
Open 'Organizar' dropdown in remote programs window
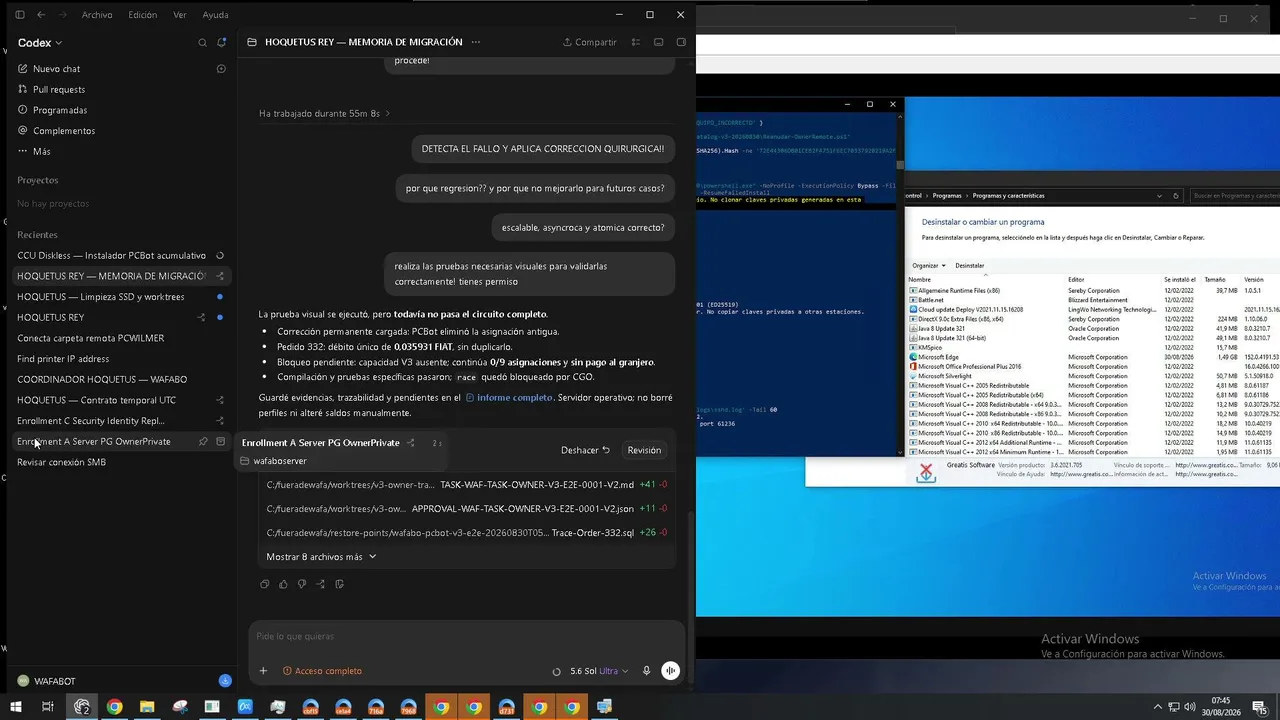[x=928, y=266]
